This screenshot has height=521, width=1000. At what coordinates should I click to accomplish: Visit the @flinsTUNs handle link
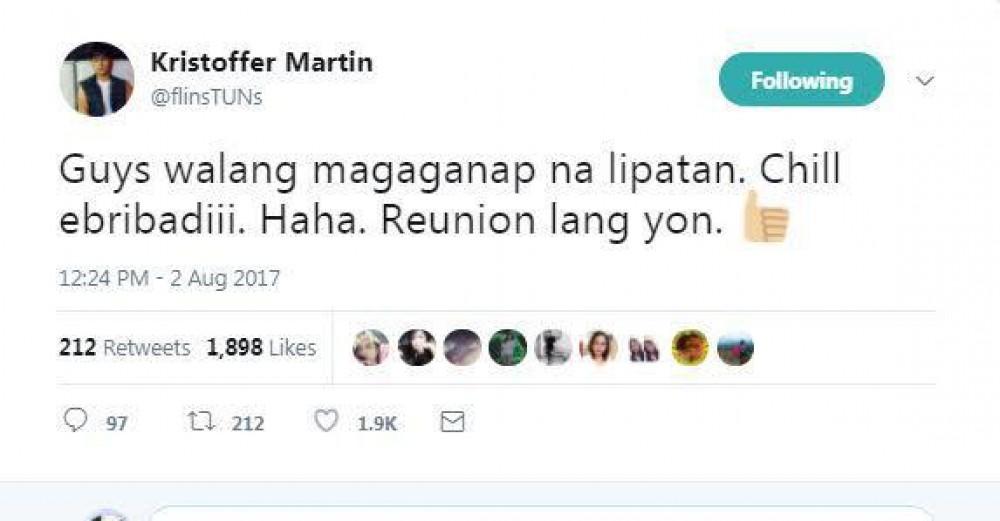pyautogui.click(x=206, y=98)
